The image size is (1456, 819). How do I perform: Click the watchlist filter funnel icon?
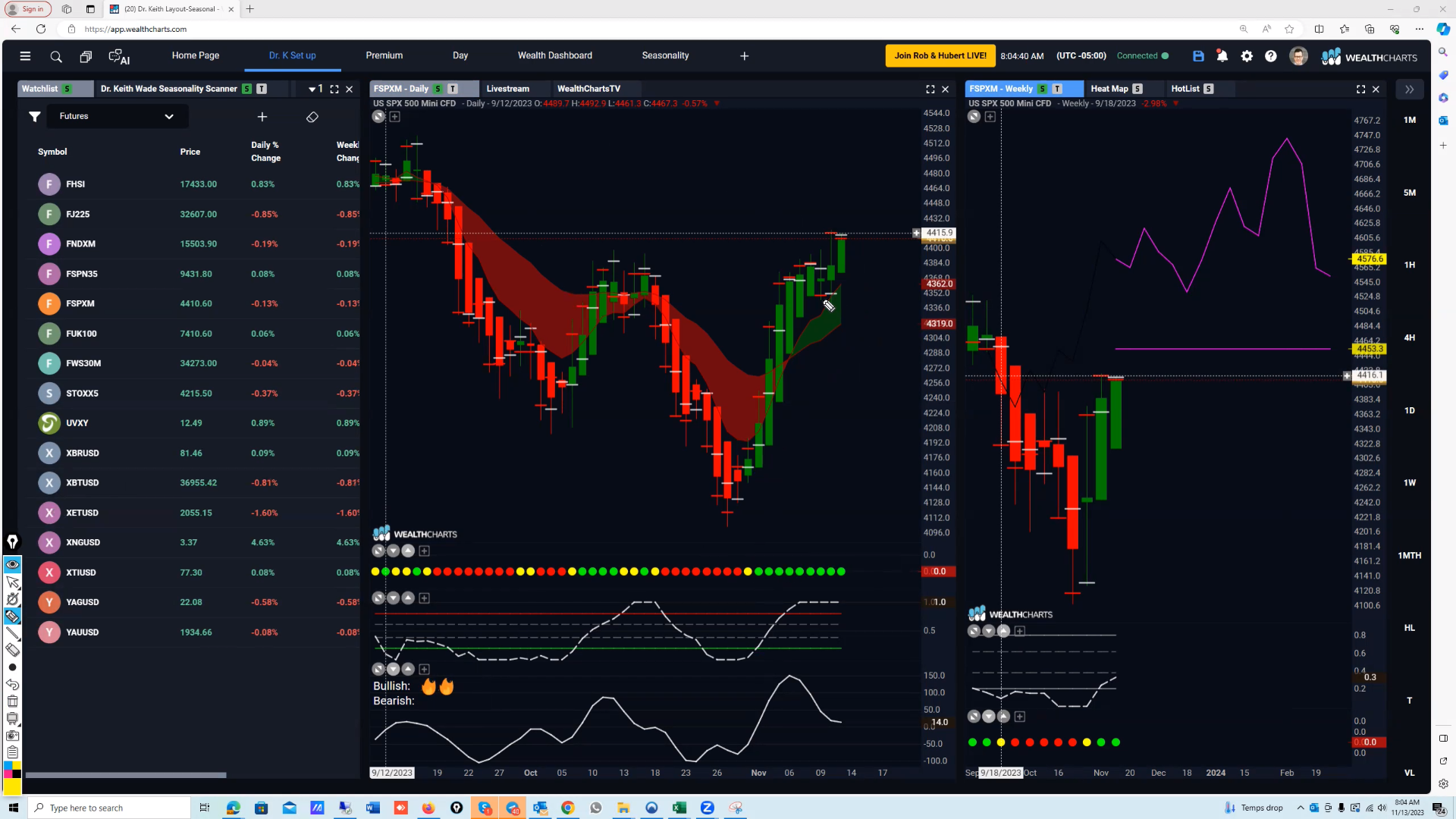pos(35,117)
